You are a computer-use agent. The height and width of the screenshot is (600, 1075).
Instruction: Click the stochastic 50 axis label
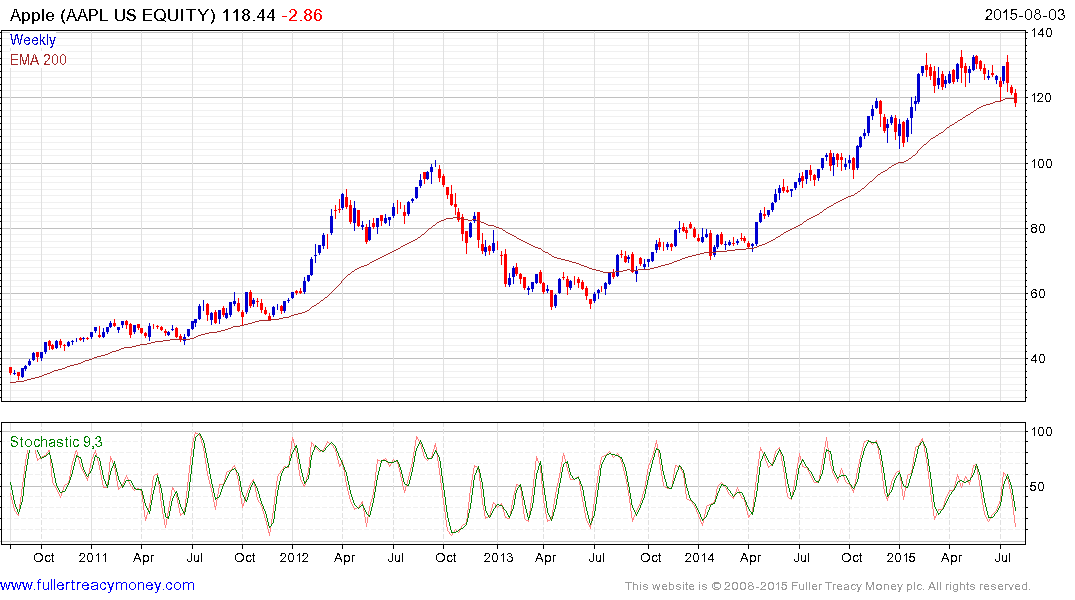pos(1038,487)
